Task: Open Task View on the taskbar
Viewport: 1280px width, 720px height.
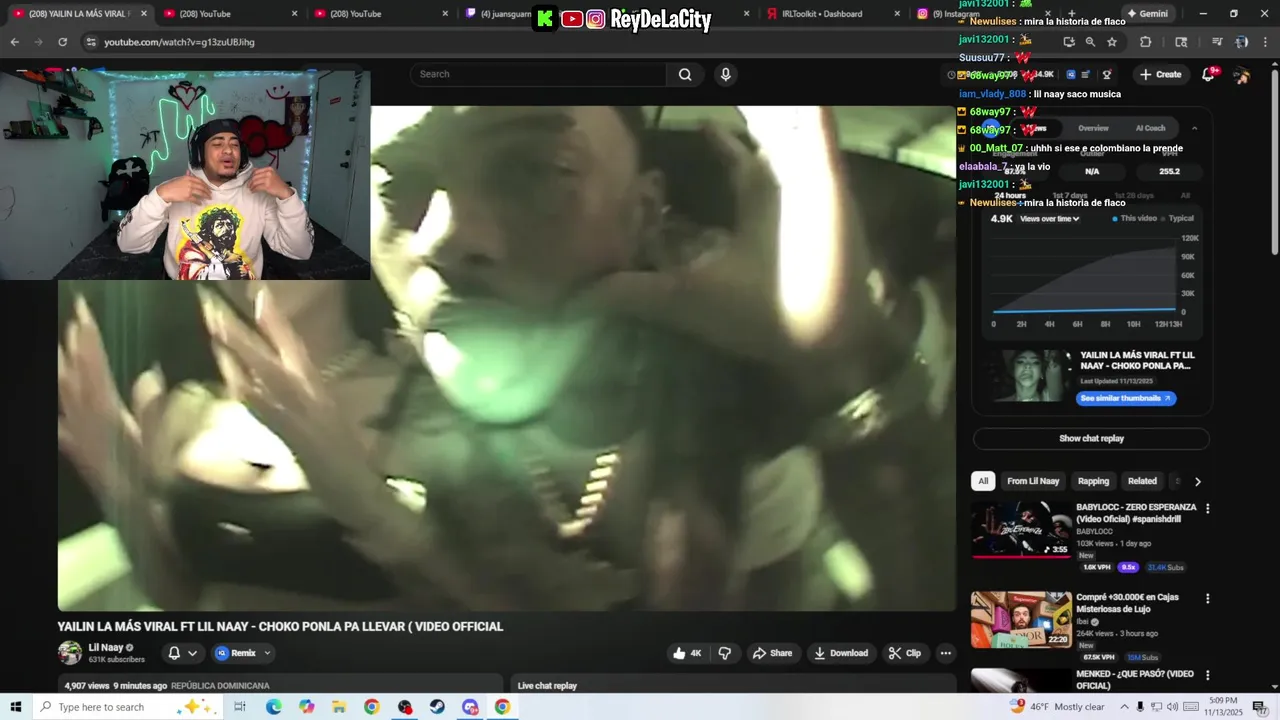Action: point(240,707)
